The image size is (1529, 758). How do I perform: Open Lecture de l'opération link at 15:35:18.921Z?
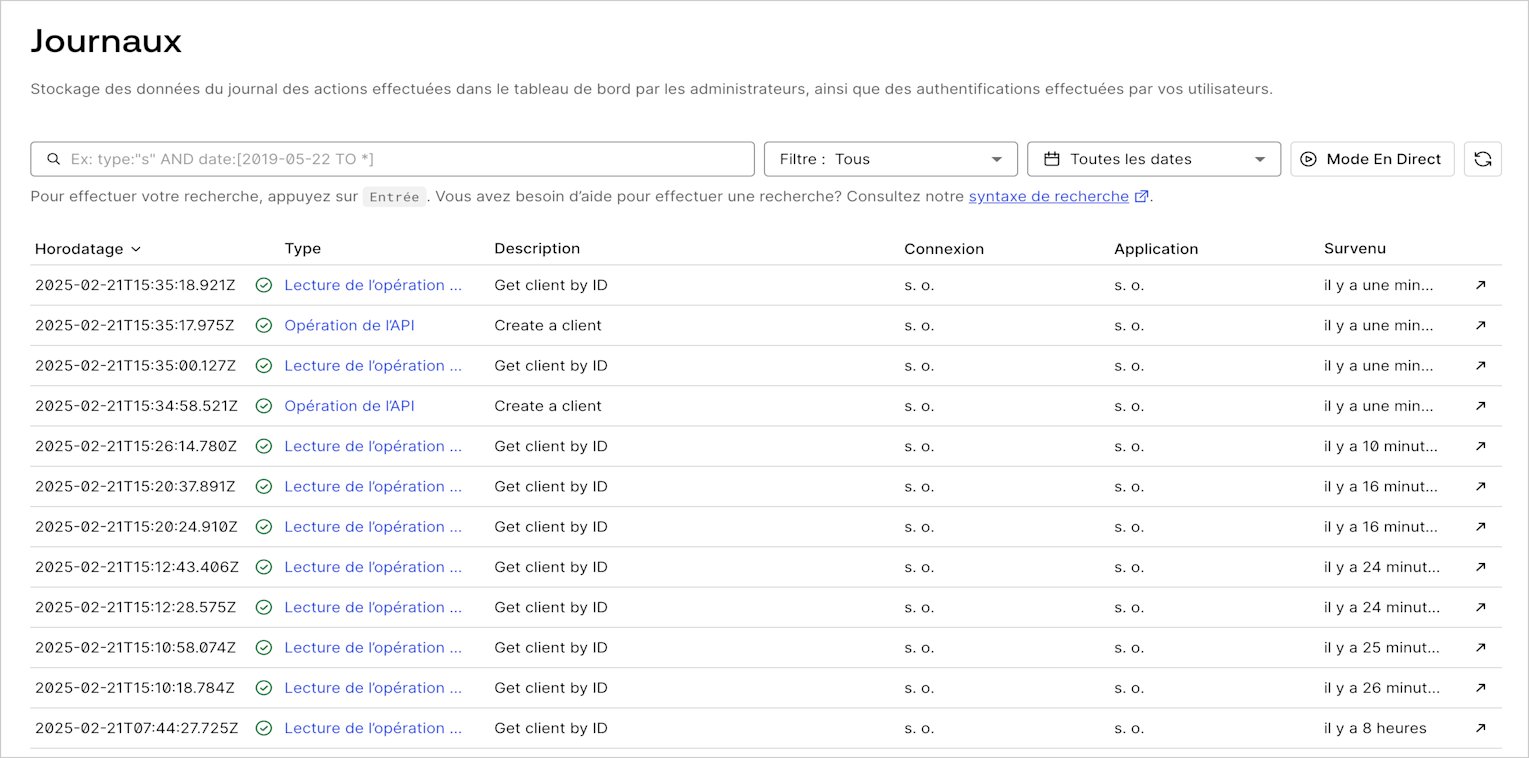(x=373, y=285)
